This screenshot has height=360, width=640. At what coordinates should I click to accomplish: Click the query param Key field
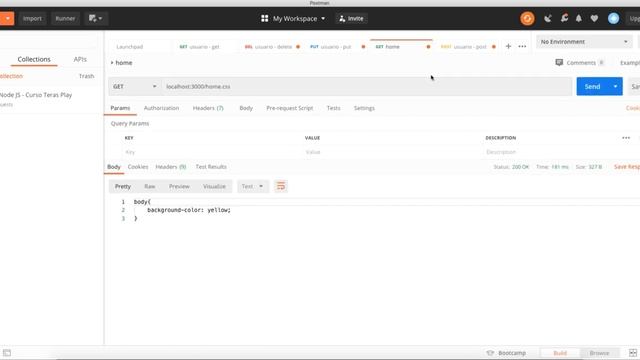coord(212,152)
